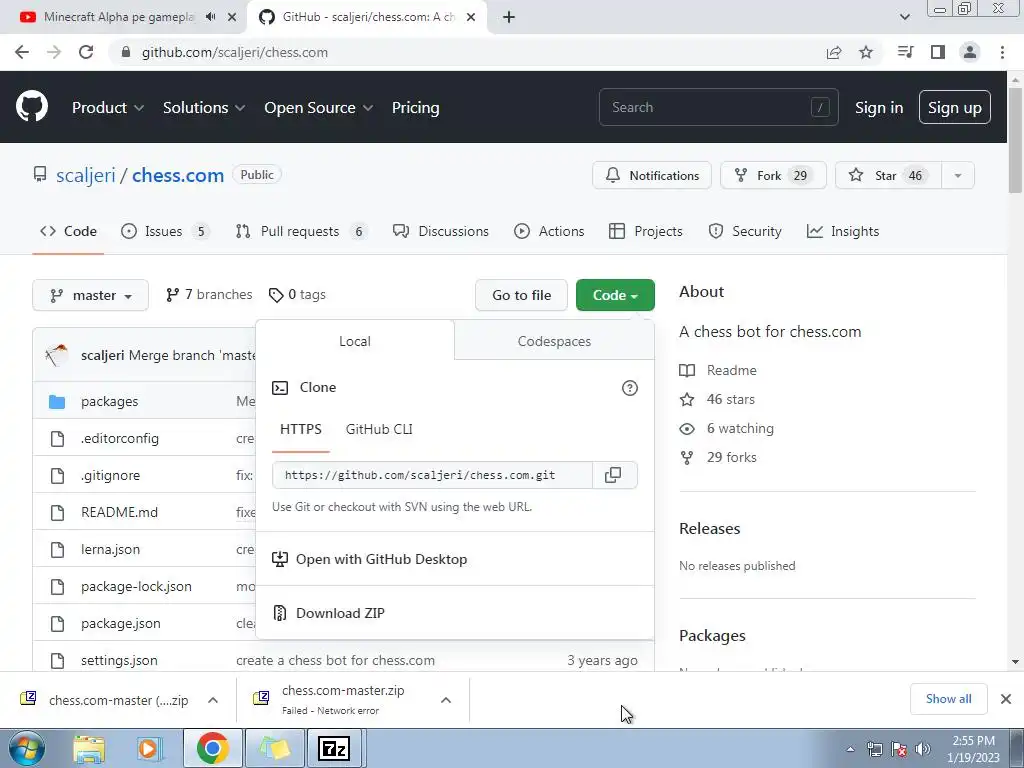Show all downloads

(948, 699)
